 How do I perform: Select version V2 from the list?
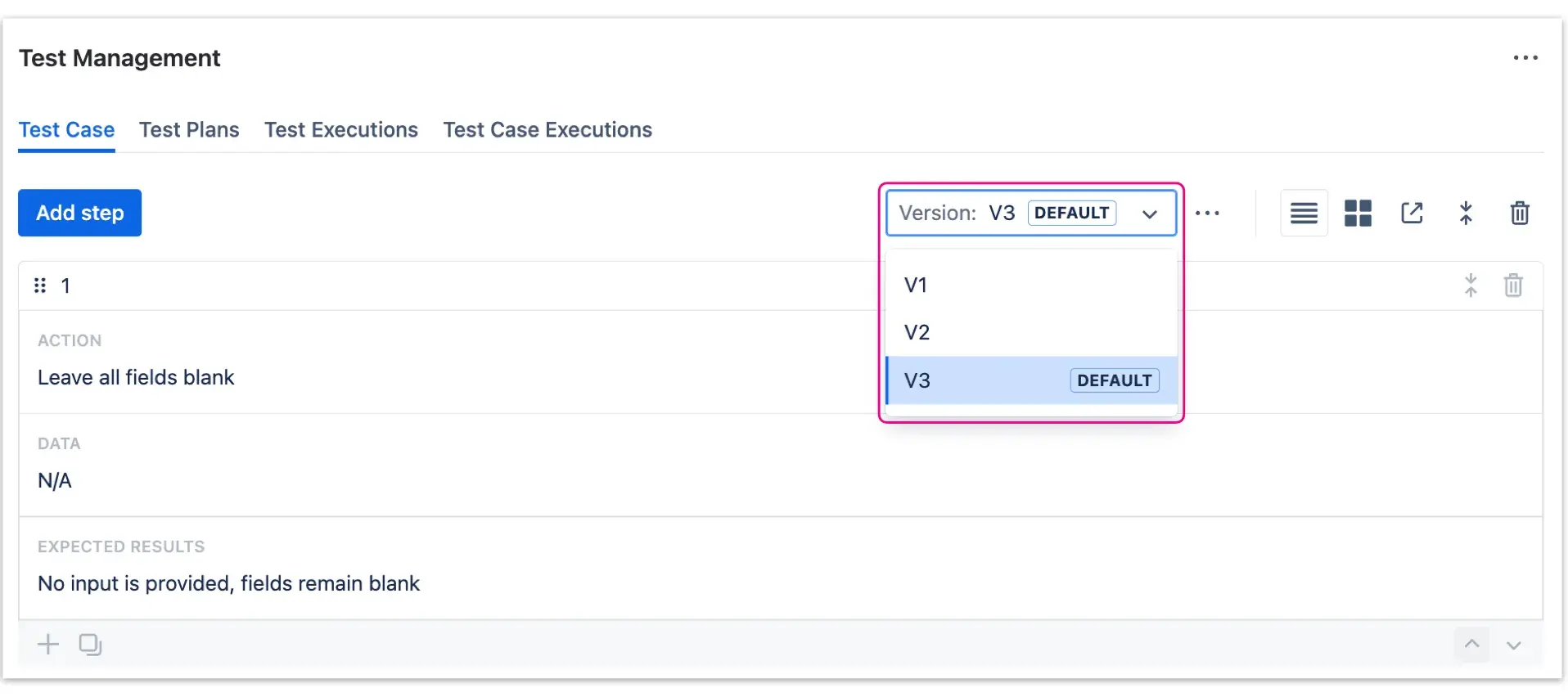coord(917,332)
